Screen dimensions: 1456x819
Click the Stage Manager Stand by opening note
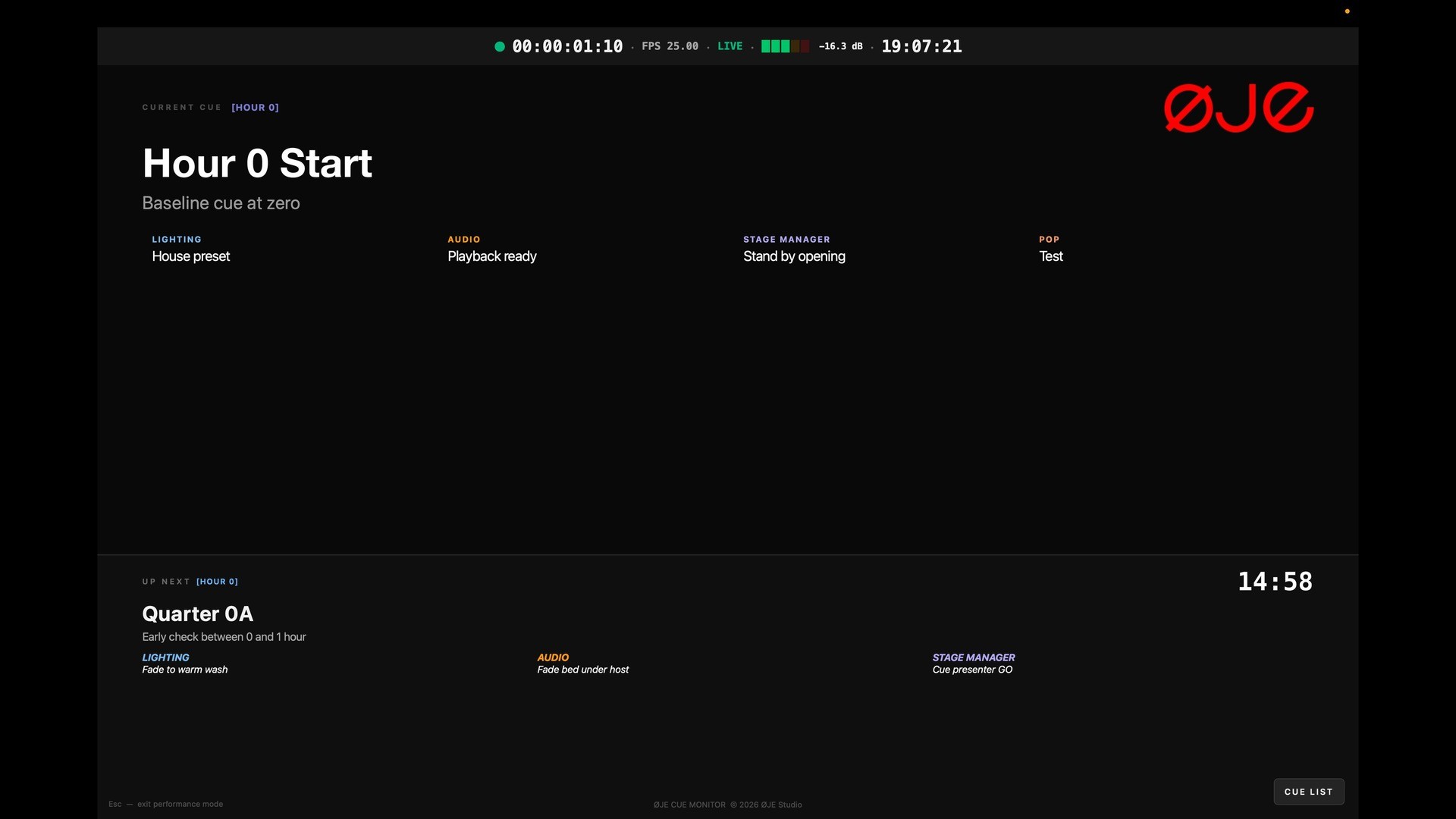coord(794,256)
